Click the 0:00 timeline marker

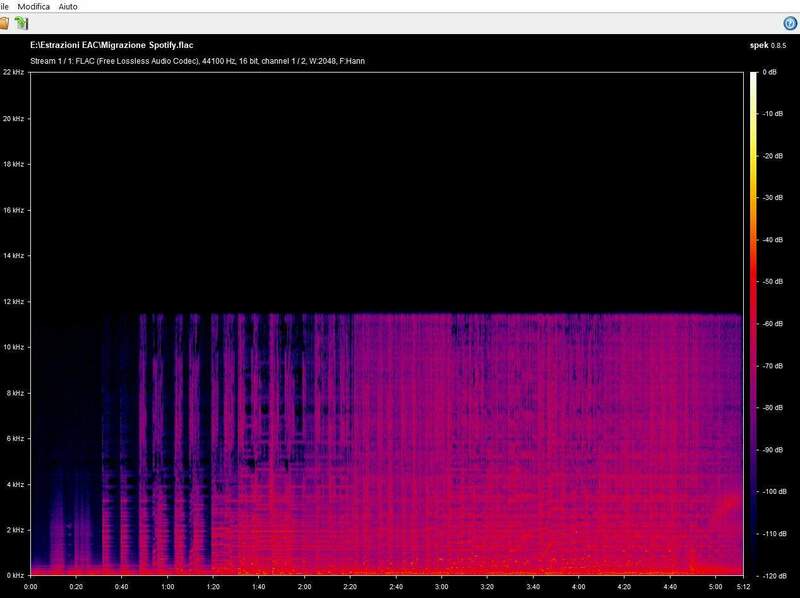tap(33, 588)
